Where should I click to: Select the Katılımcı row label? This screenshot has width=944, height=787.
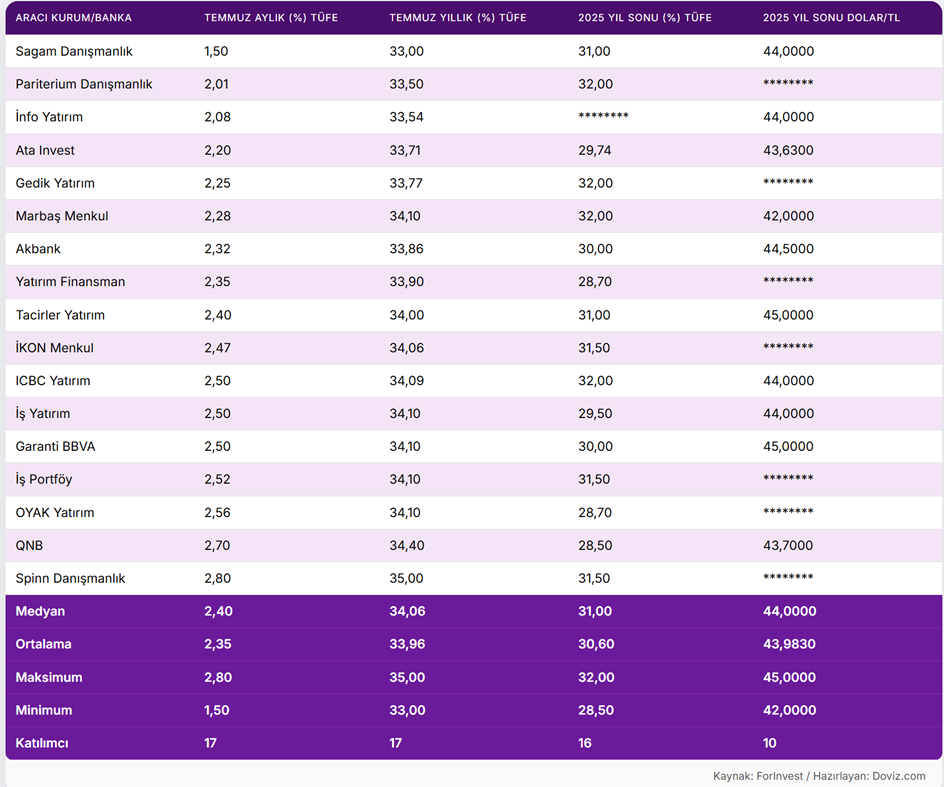[x=42, y=744]
